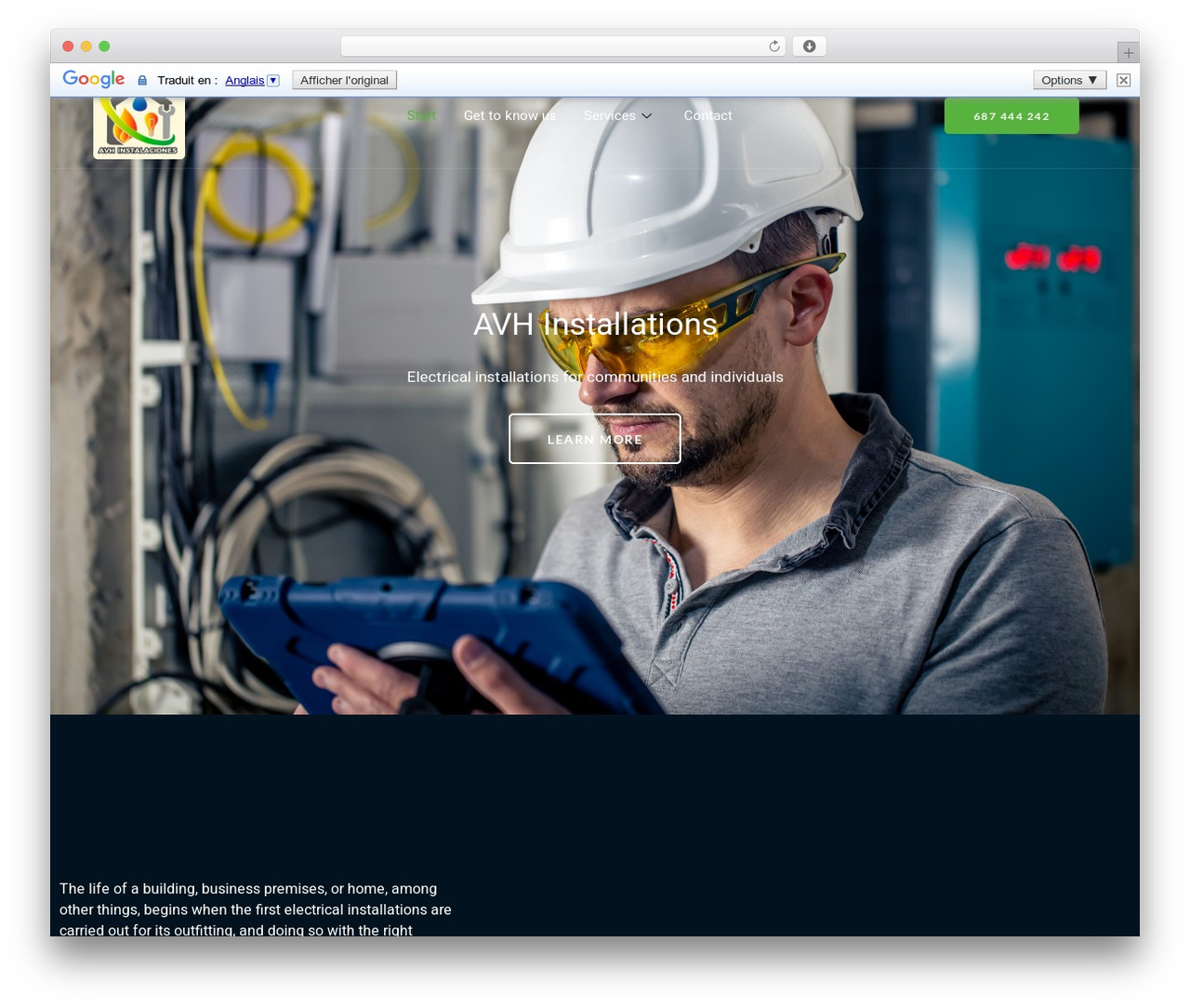Screen dimensions: 1190x1008
Task: Click the paragraph starting The life of a building
Action: click(256, 909)
